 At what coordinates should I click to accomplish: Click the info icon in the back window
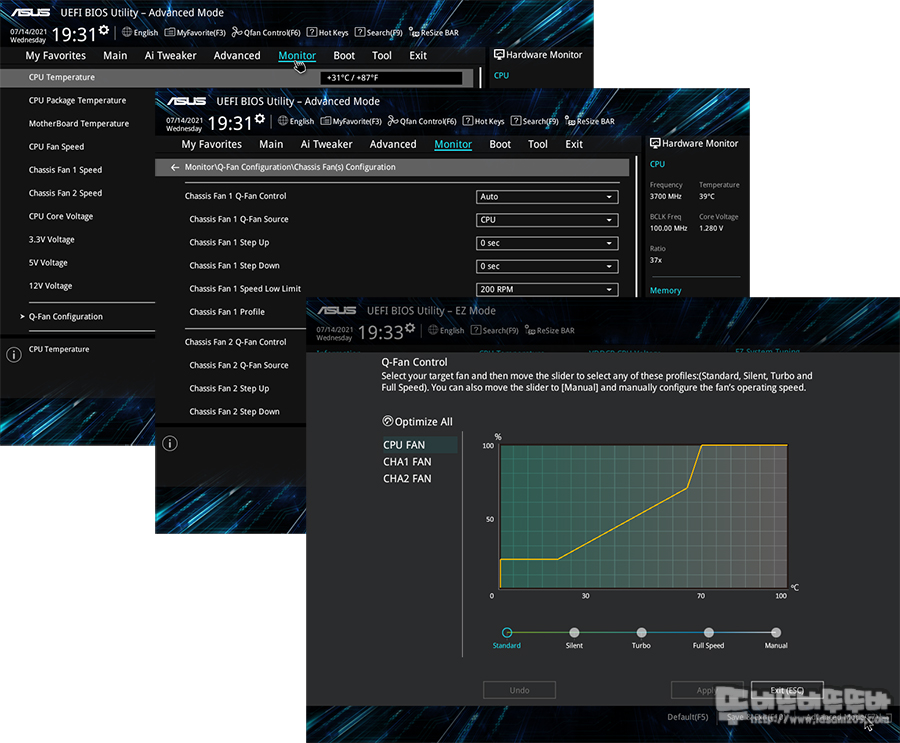point(14,355)
